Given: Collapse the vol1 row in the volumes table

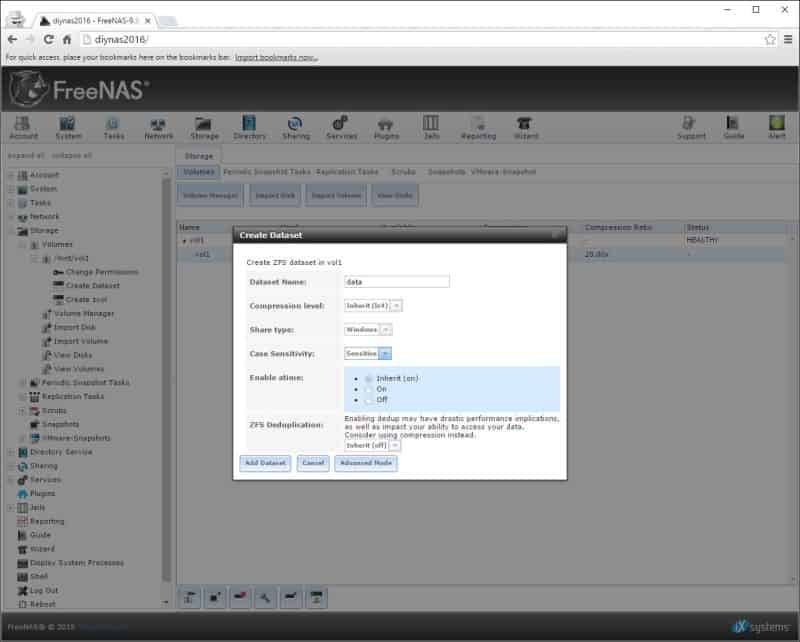Looking at the screenshot, I should pos(185,240).
